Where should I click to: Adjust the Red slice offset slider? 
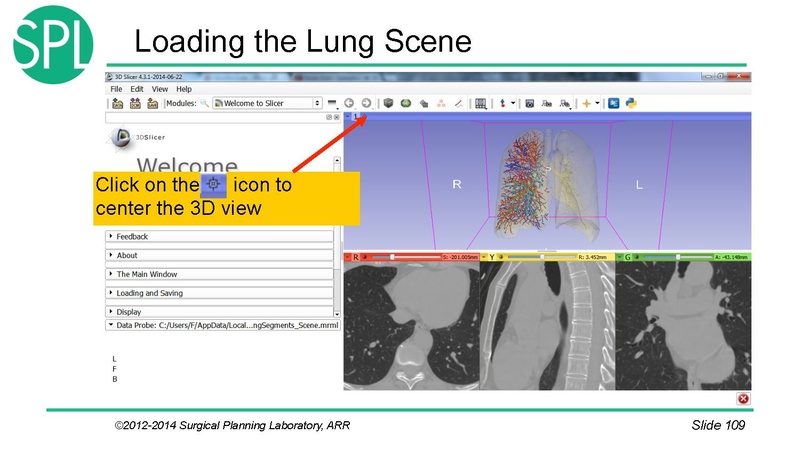click(406, 257)
